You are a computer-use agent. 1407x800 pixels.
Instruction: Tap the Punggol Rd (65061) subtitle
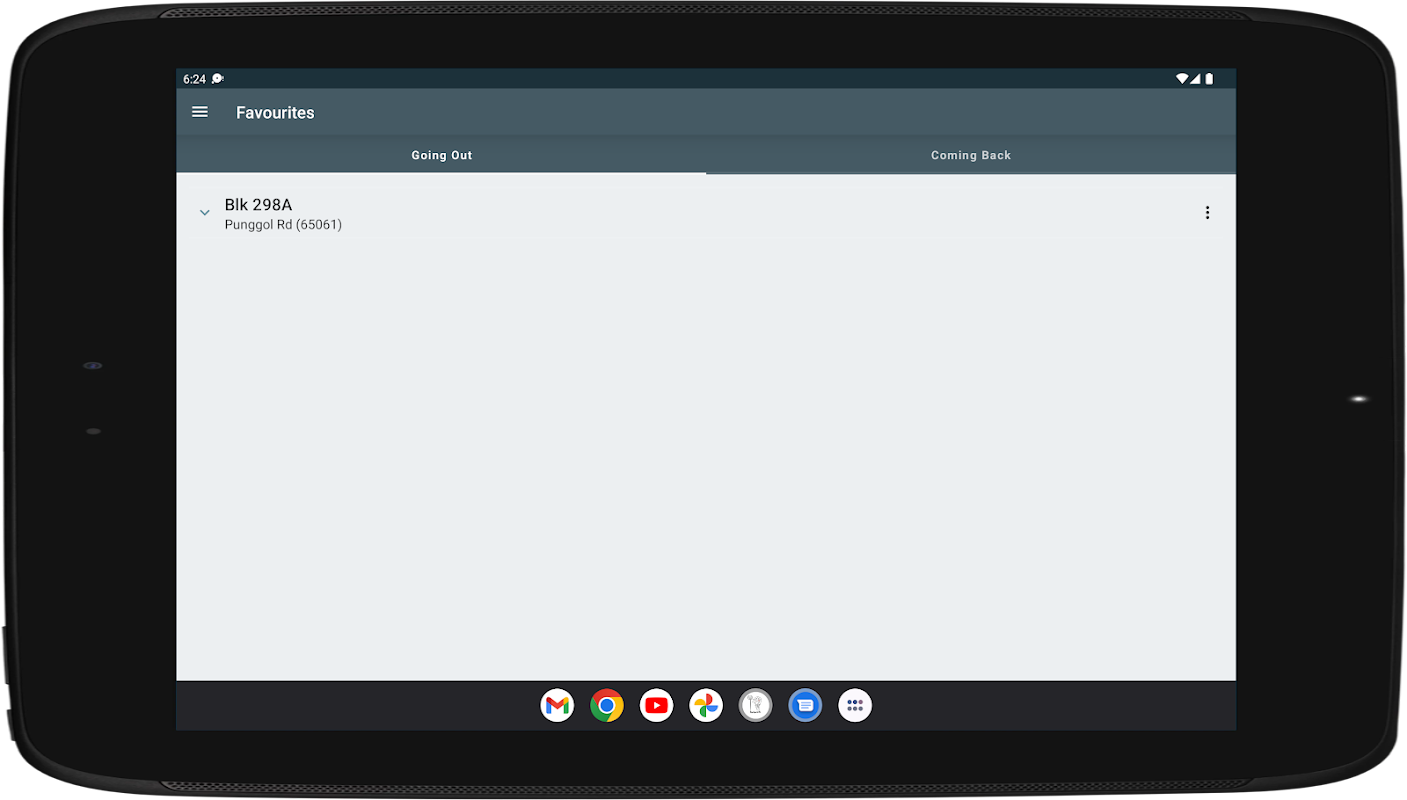point(283,225)
